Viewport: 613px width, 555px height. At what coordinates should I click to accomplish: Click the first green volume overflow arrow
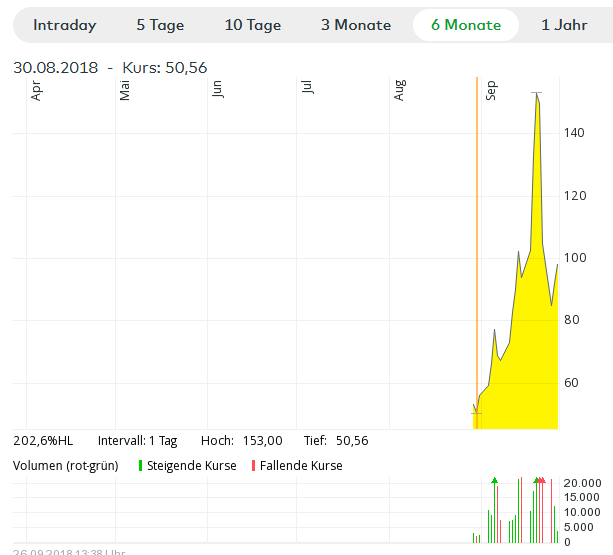494,481
